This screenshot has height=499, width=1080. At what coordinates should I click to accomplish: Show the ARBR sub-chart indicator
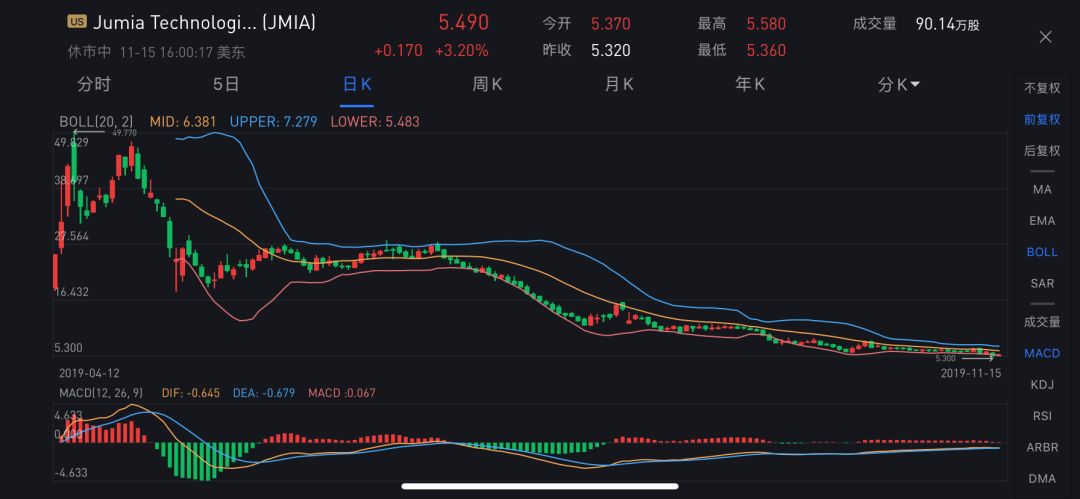tap(1042, 447)
